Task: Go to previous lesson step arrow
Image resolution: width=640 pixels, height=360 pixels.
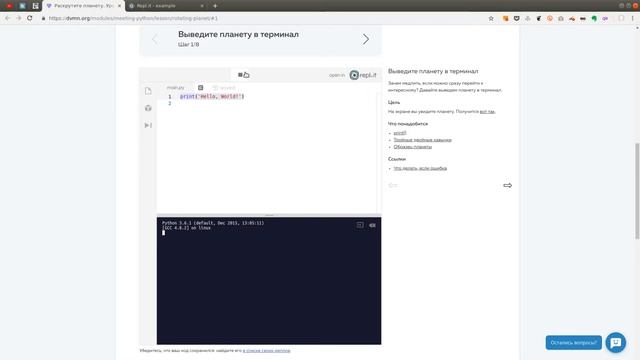Action: tap(155, 39)
